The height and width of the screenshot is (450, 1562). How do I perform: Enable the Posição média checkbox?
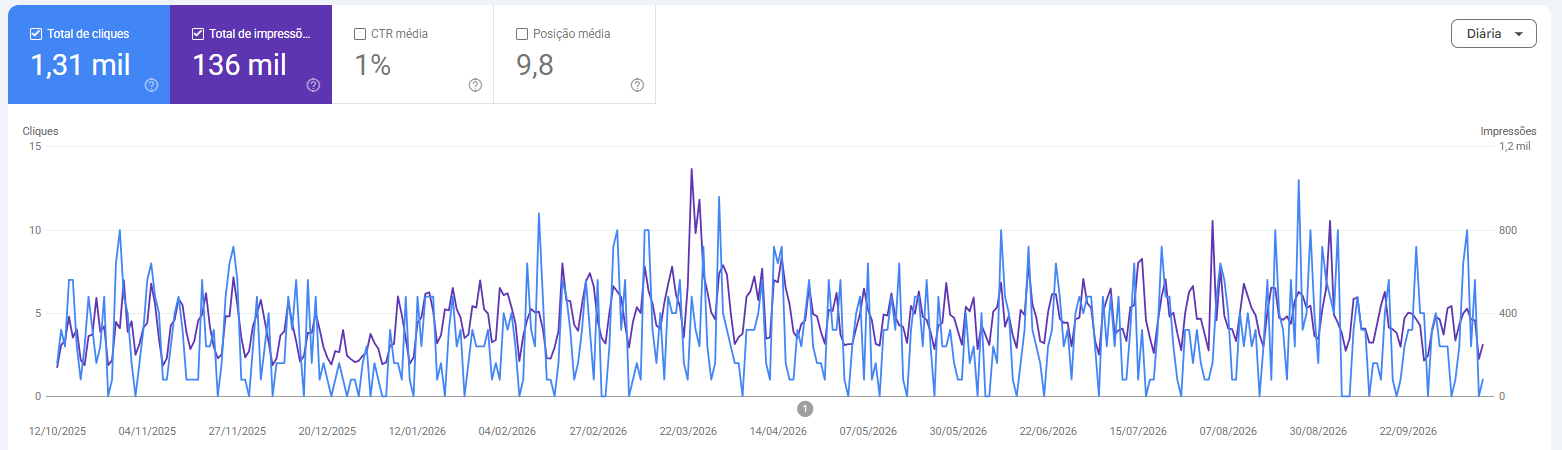522,34
